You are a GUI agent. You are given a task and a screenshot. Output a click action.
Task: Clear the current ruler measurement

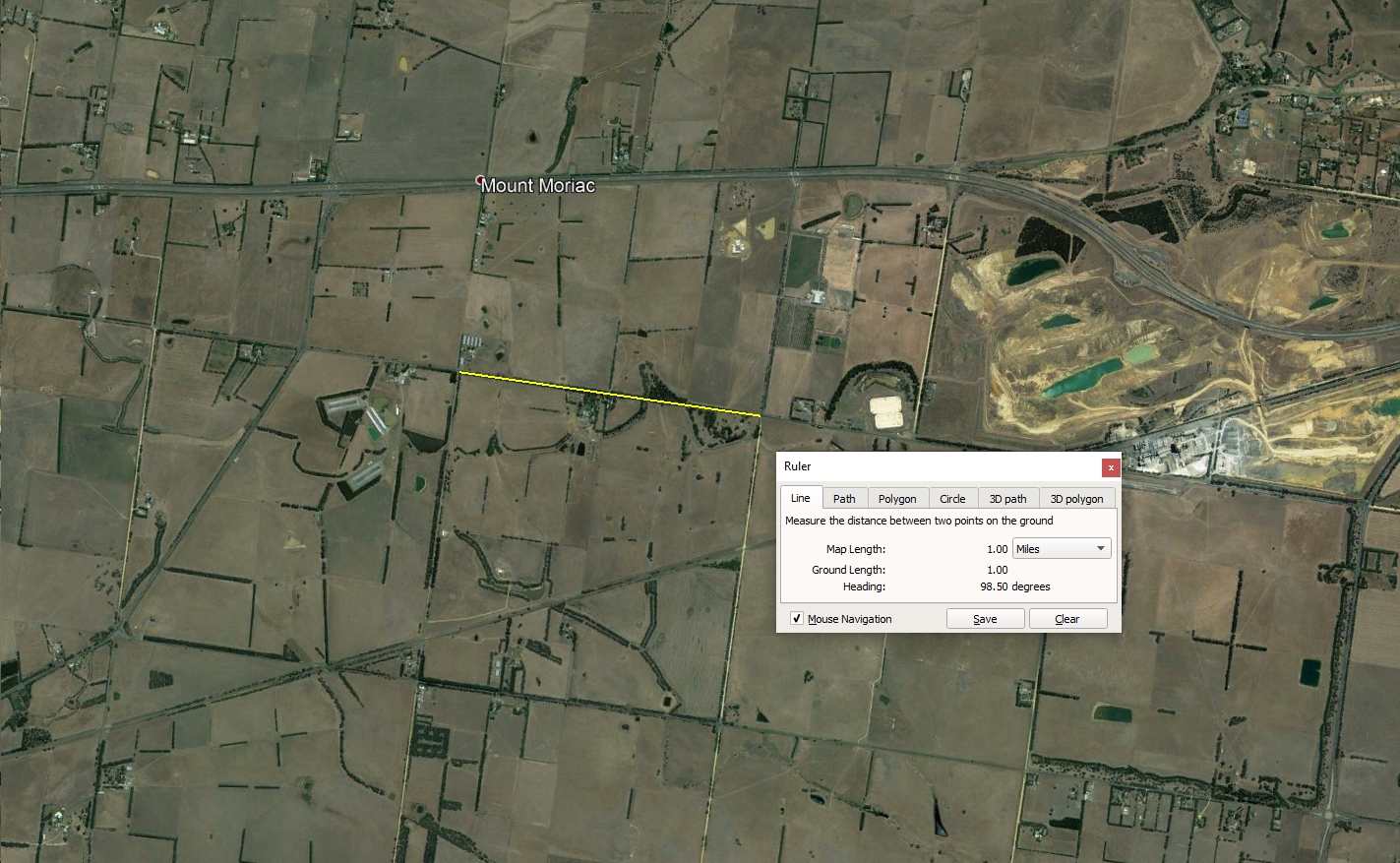point(1067,619)
